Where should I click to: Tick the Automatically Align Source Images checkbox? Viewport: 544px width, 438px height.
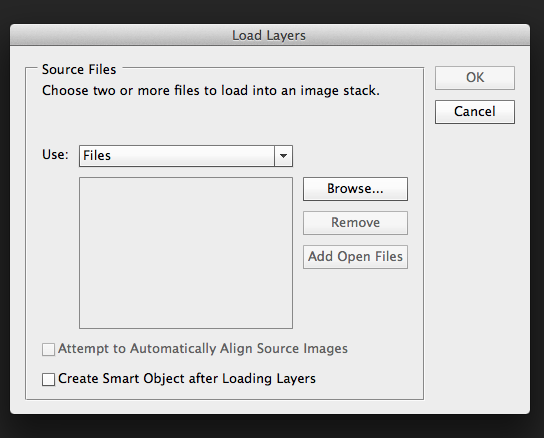click(48, 349)
